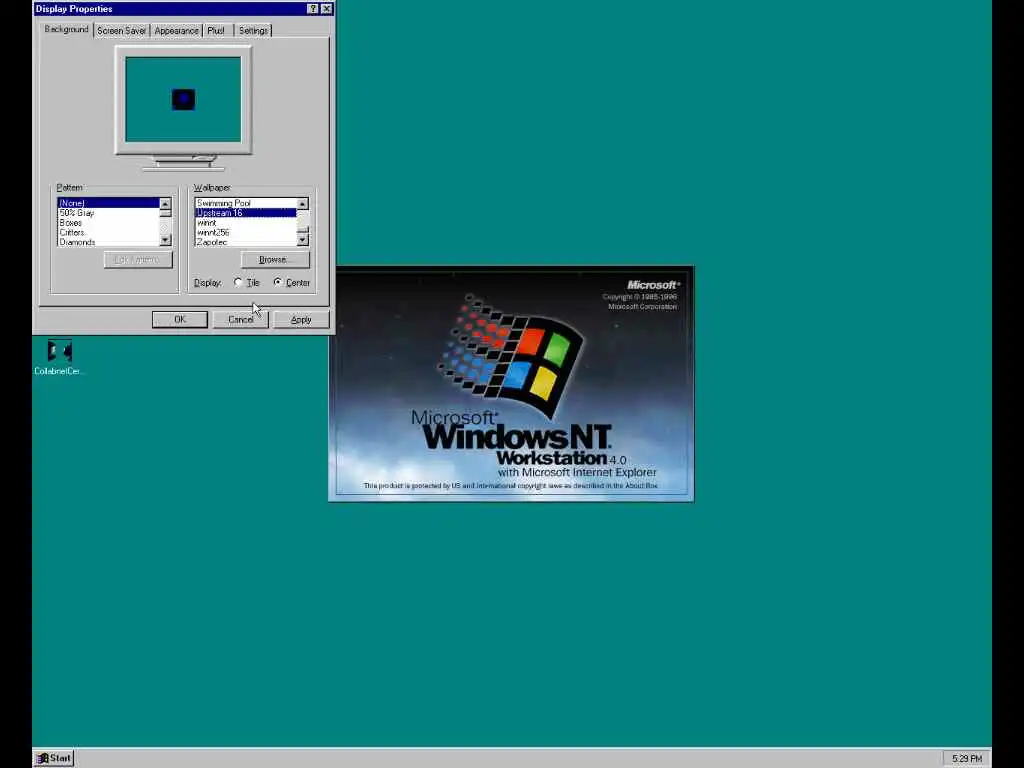Select the 50% Gray pattern
Screen dimensions: 1024x768
coord(108,213)
